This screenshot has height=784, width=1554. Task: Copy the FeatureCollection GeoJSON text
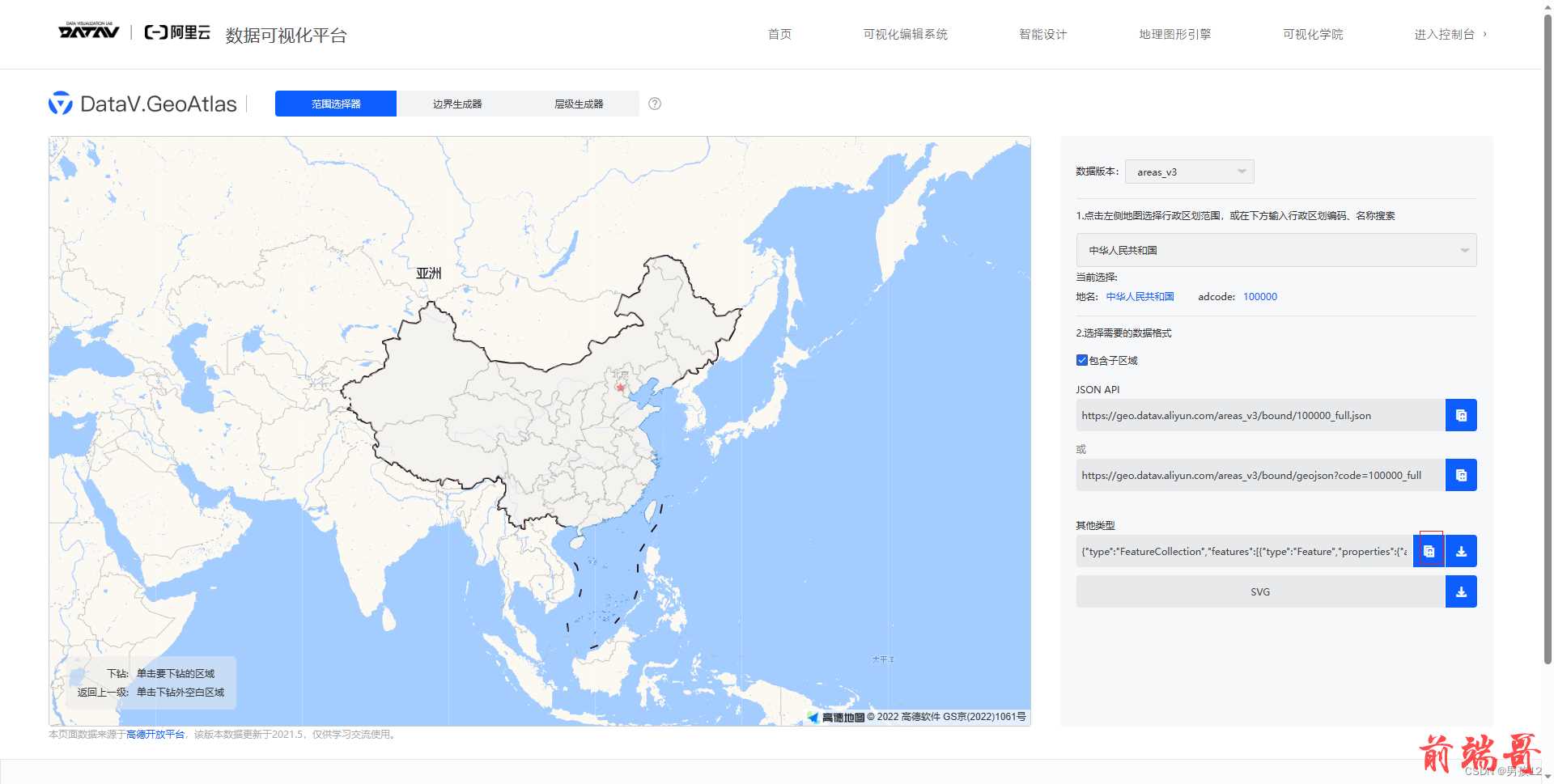pos(1429,551)
